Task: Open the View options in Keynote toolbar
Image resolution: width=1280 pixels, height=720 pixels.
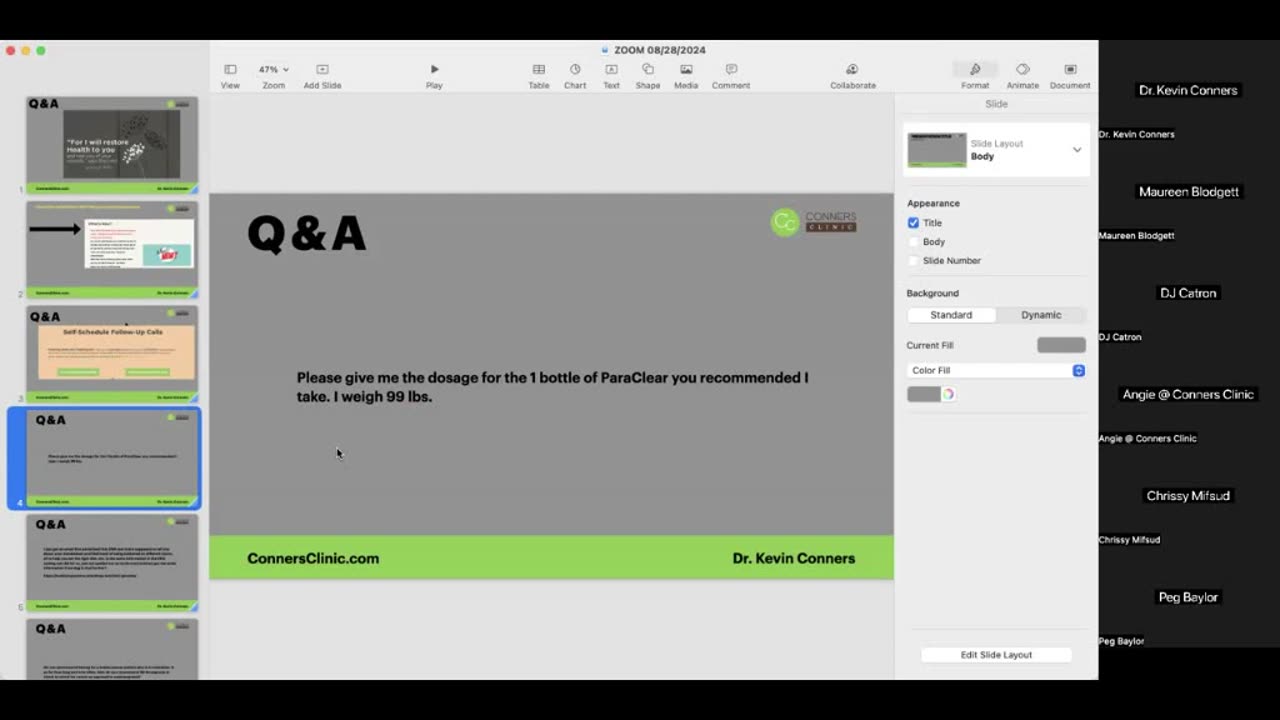Action: tap(230, 76)
